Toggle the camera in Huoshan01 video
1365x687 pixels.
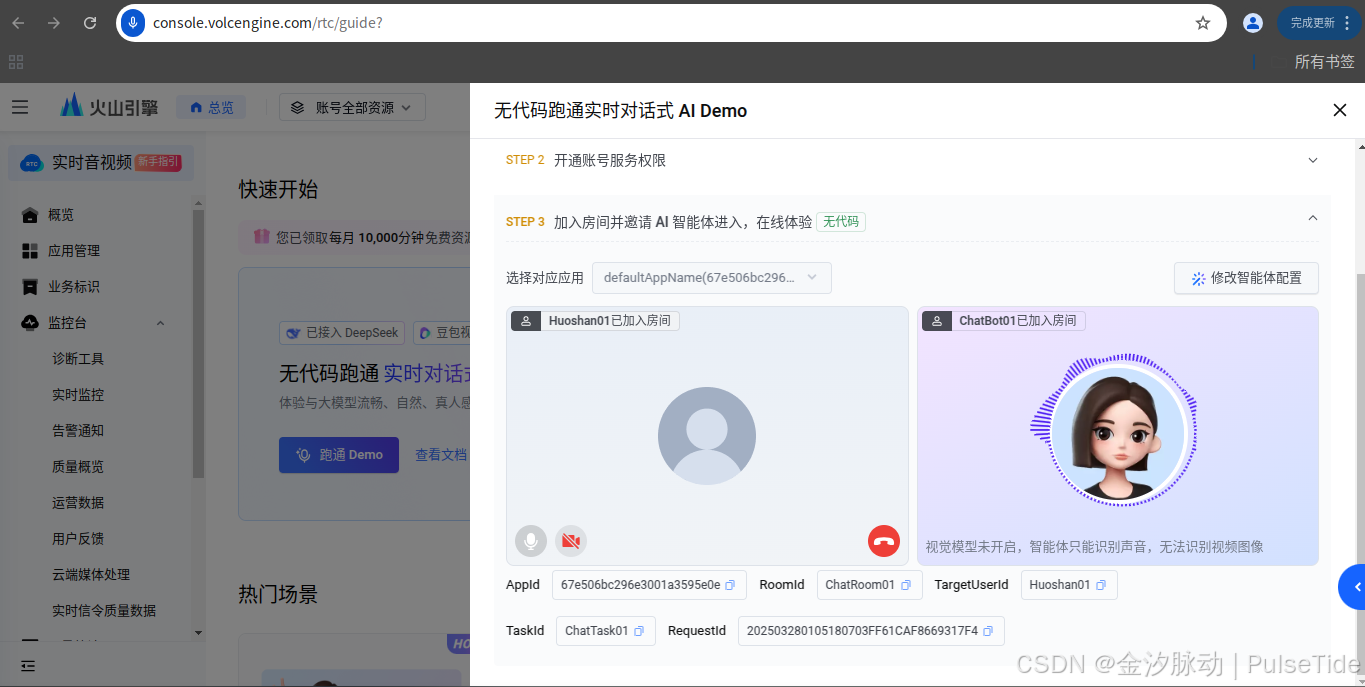[571, 541]
